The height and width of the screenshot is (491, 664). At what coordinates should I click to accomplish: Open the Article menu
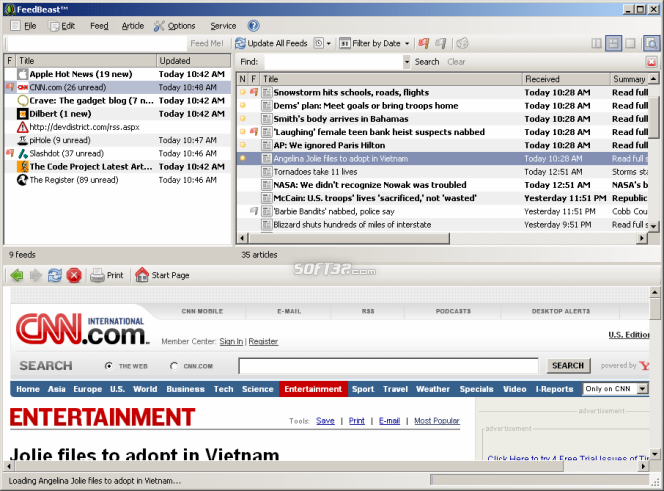click(133, 26)
